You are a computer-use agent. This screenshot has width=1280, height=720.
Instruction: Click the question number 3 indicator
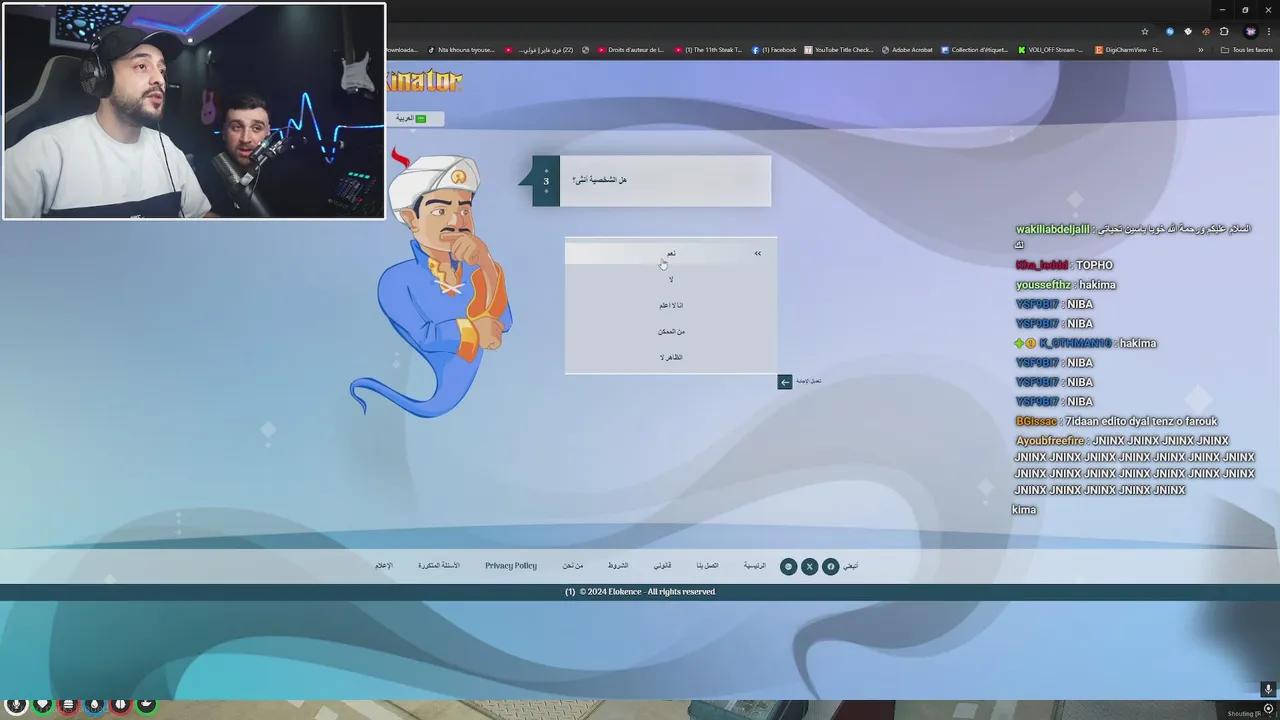[x=546, y=181]
